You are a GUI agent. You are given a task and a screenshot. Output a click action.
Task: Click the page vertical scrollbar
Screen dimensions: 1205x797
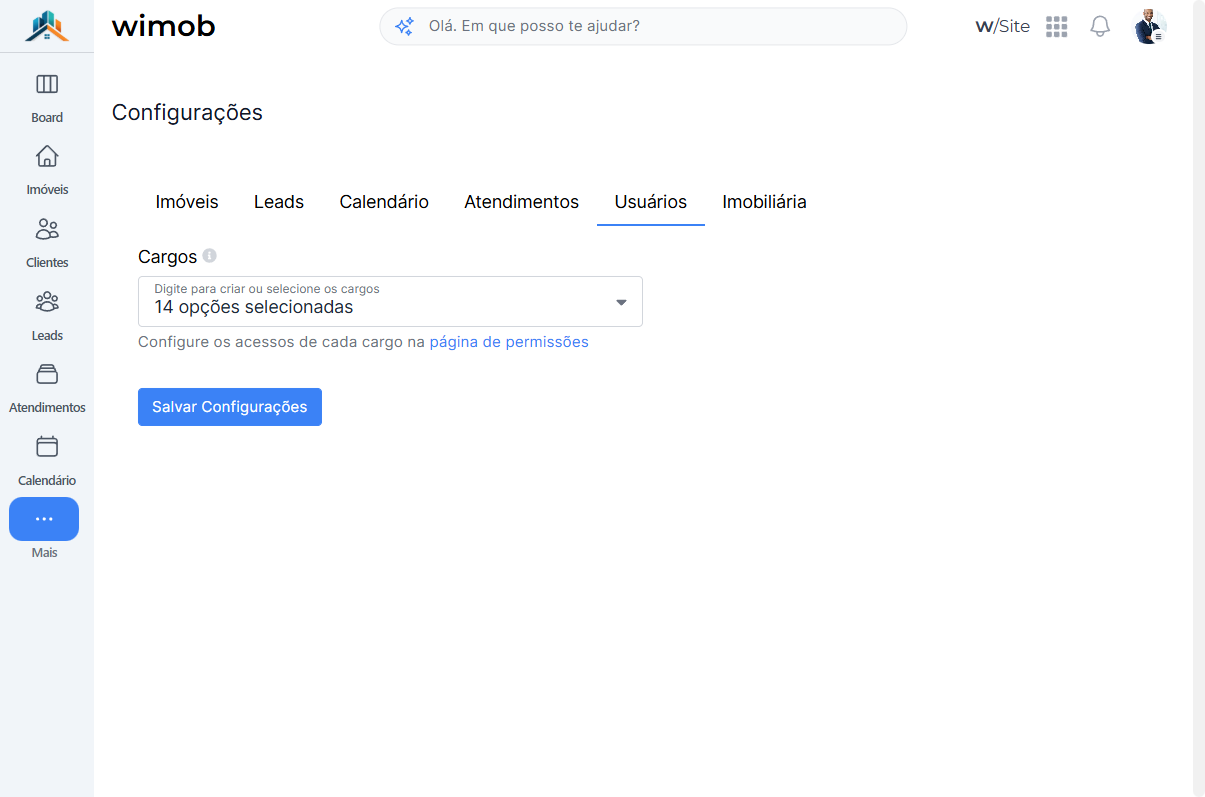1198,398
